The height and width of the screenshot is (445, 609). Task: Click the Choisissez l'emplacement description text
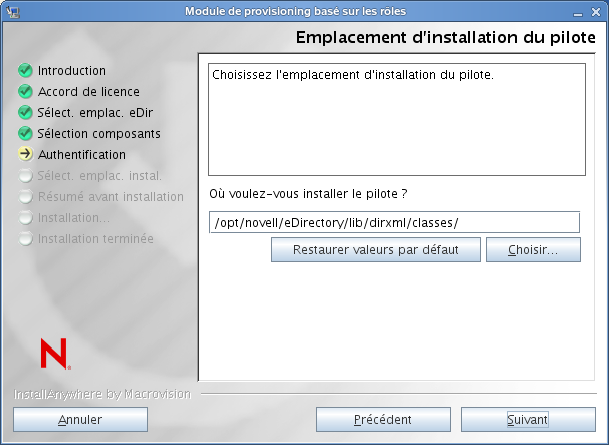[x=353, y=75]
